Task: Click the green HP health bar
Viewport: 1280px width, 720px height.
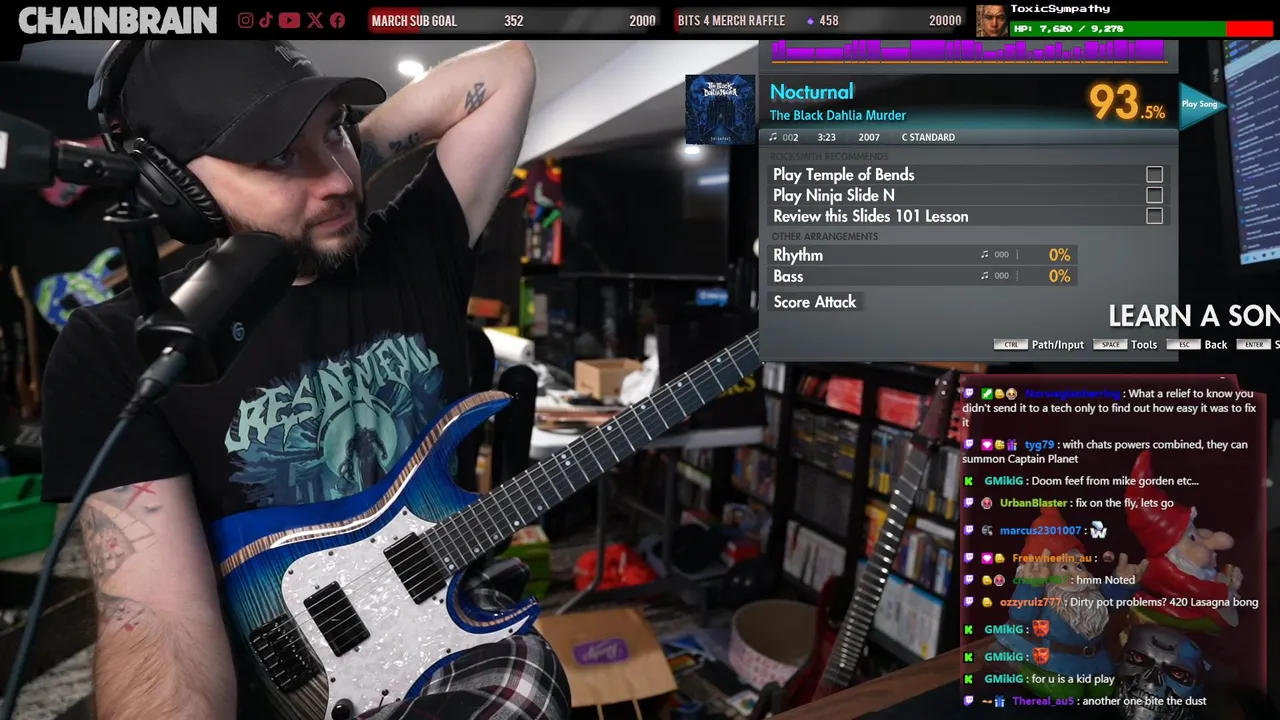Action: [x=1117, y=29]
